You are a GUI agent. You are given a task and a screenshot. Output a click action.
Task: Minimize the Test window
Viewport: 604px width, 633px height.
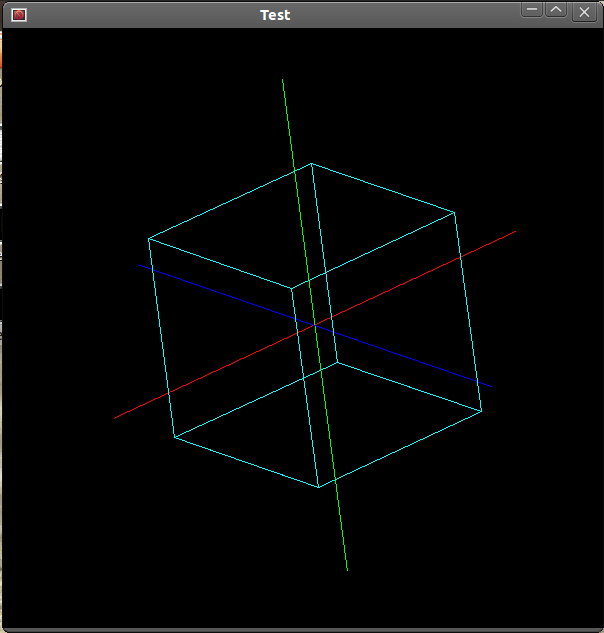[532, 10]
